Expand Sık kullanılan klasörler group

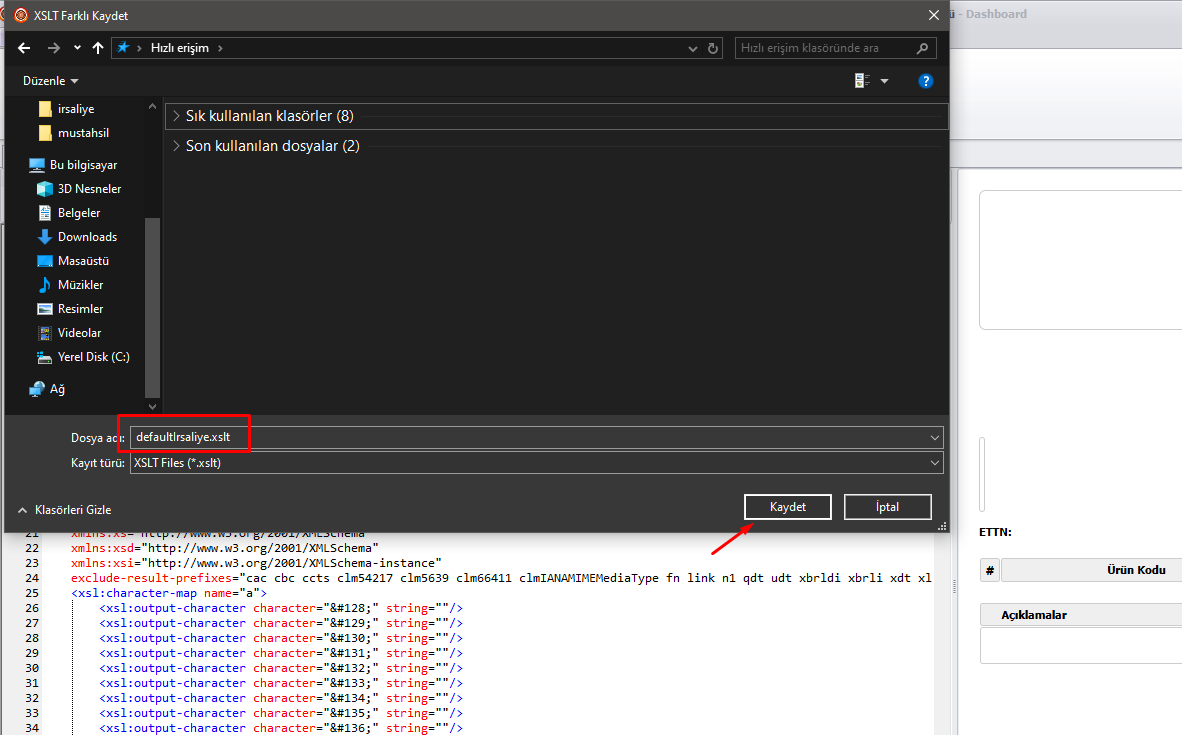pos(269,116)
